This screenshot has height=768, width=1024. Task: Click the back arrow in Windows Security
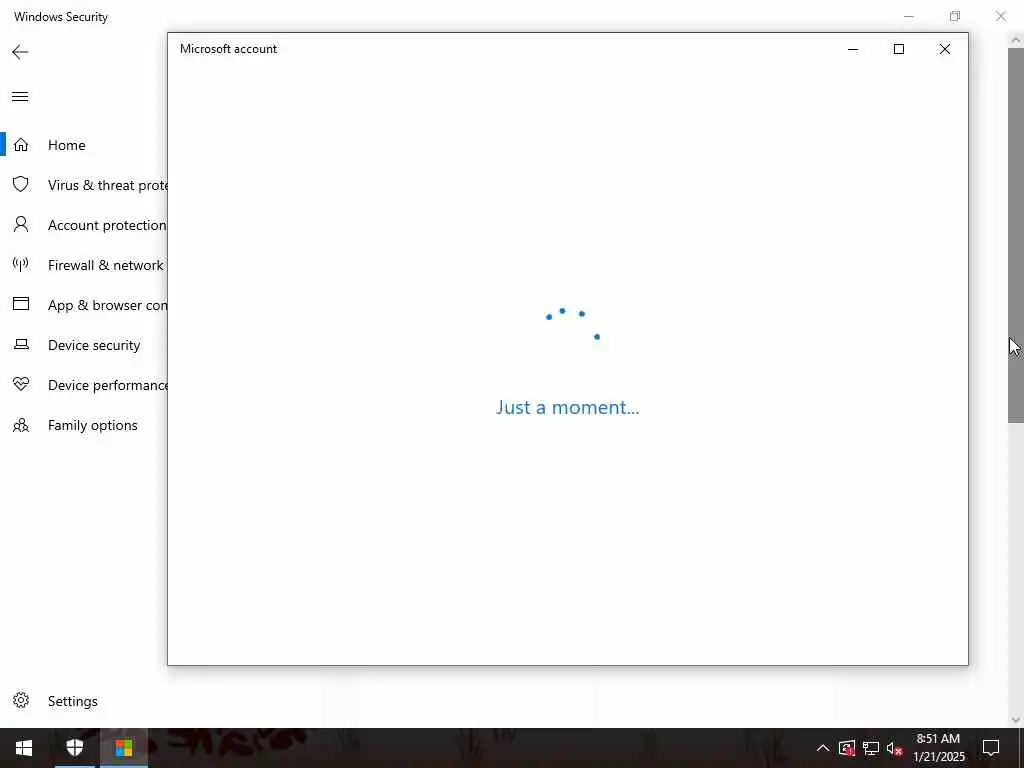(x=20, y=52)
